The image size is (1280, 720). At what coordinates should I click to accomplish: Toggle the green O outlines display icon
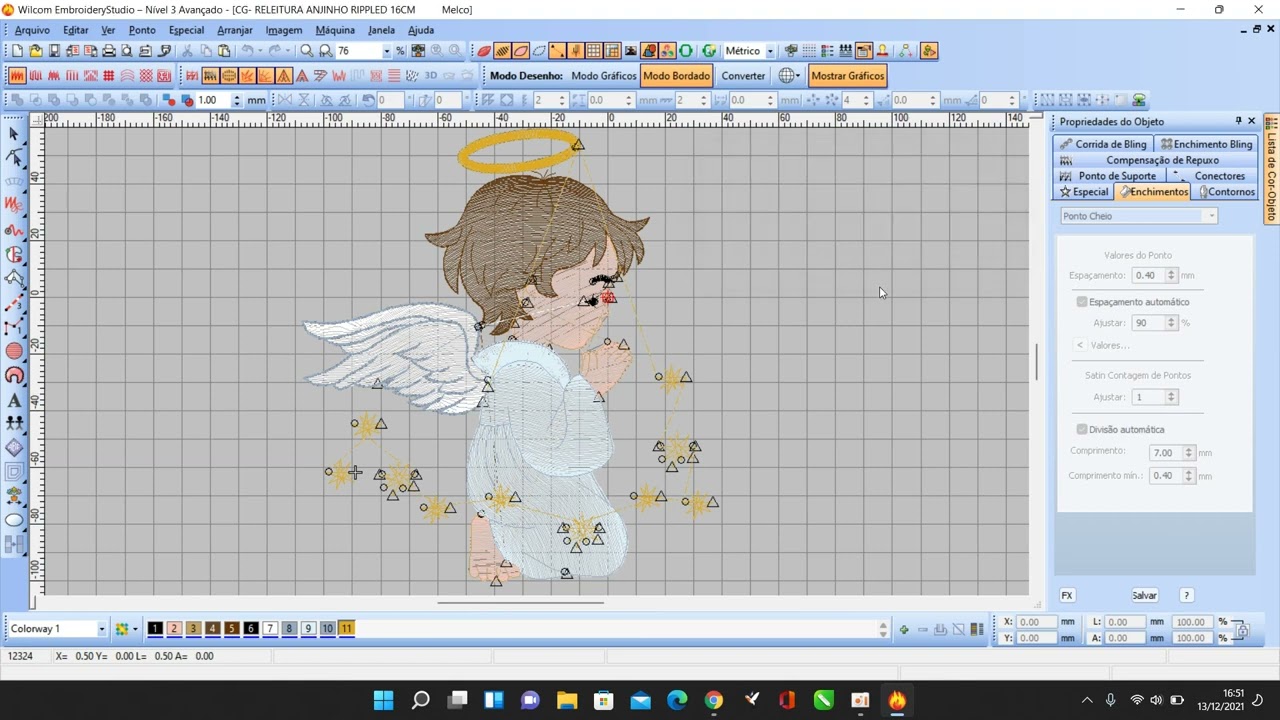[686, 51]
